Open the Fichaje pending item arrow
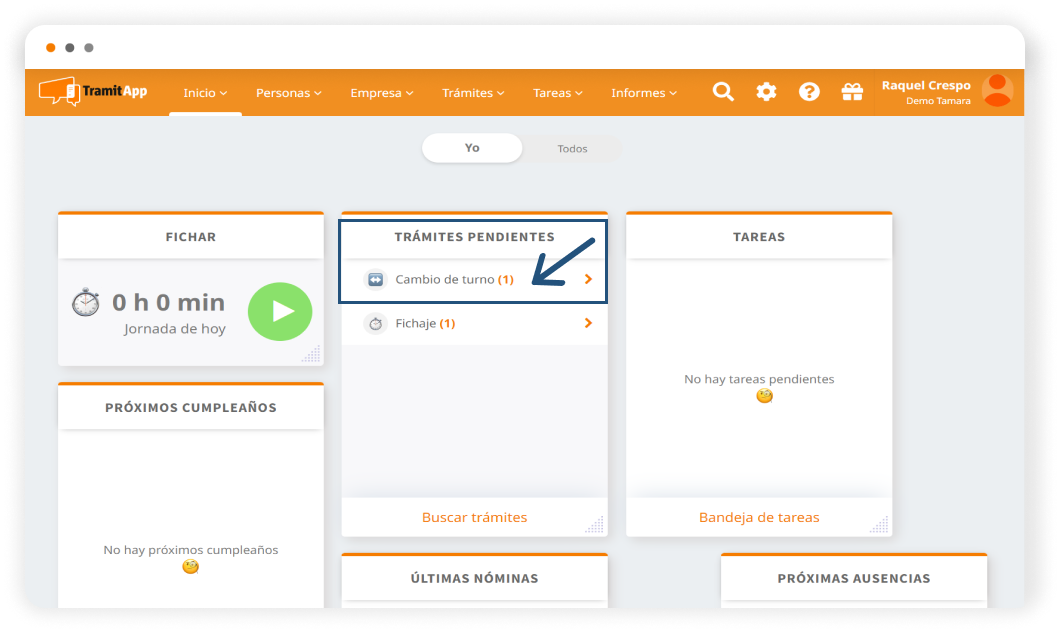 588,323
